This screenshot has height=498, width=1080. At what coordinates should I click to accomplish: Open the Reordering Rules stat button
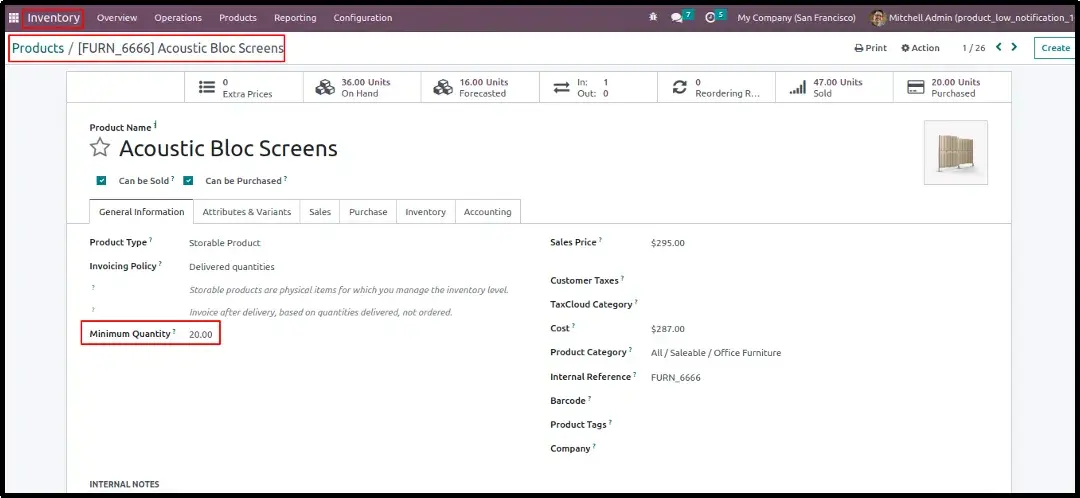click(716, 87)
